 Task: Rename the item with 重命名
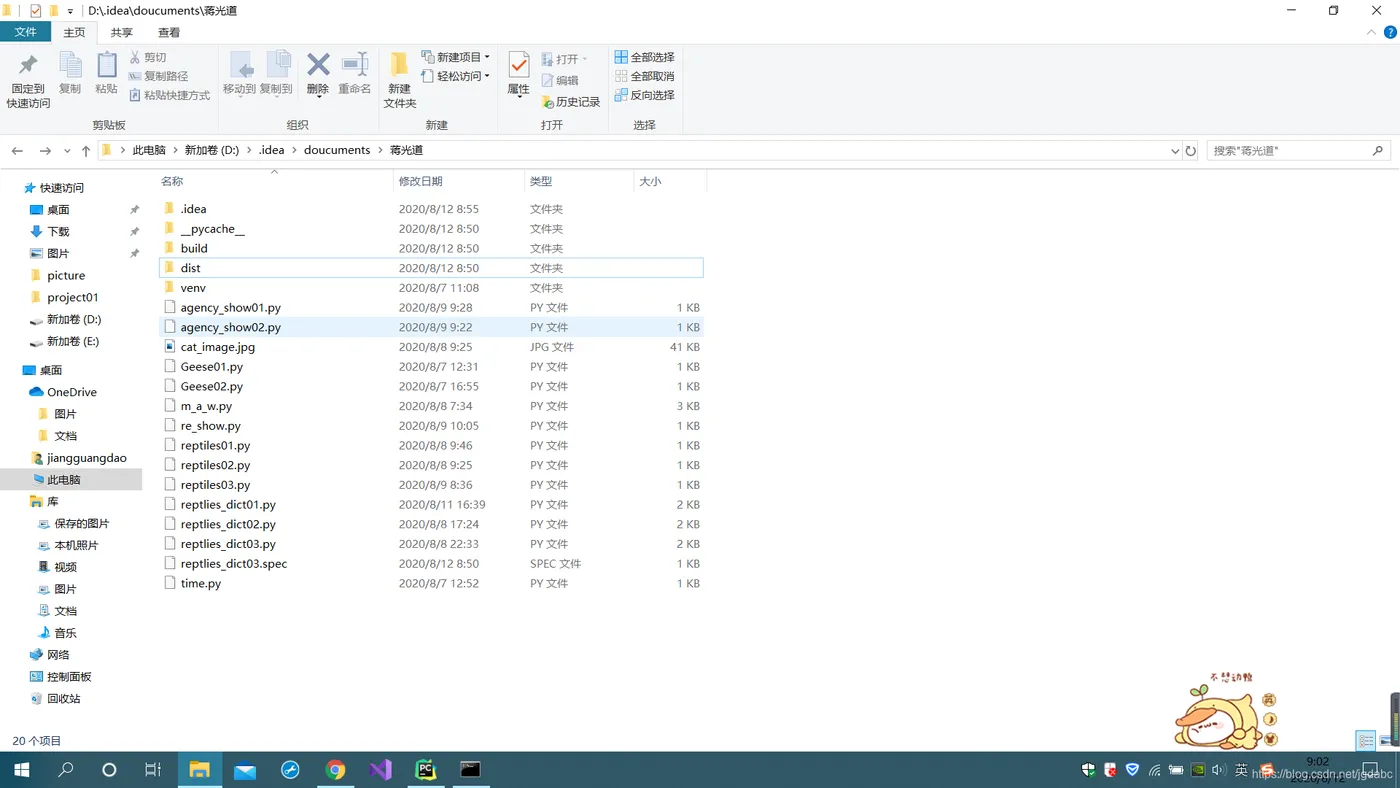pos(355,74)
